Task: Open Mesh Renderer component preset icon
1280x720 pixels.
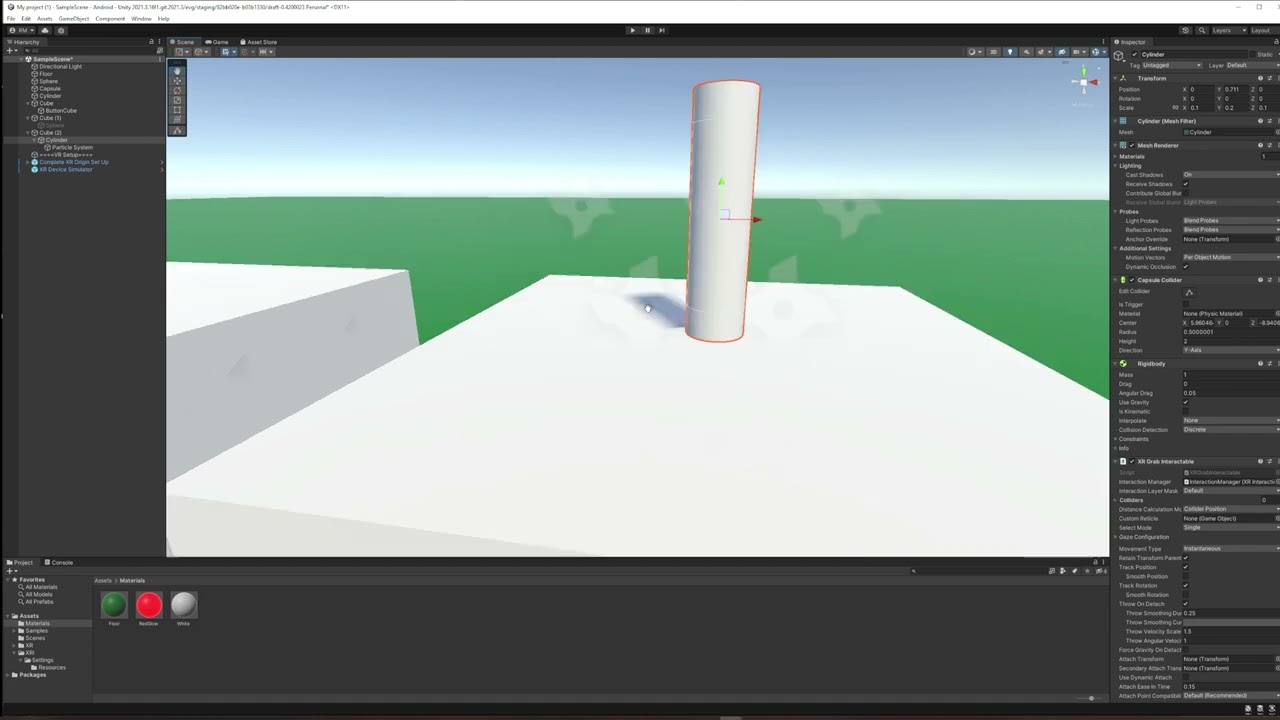Action: (x=1269, y=145)
